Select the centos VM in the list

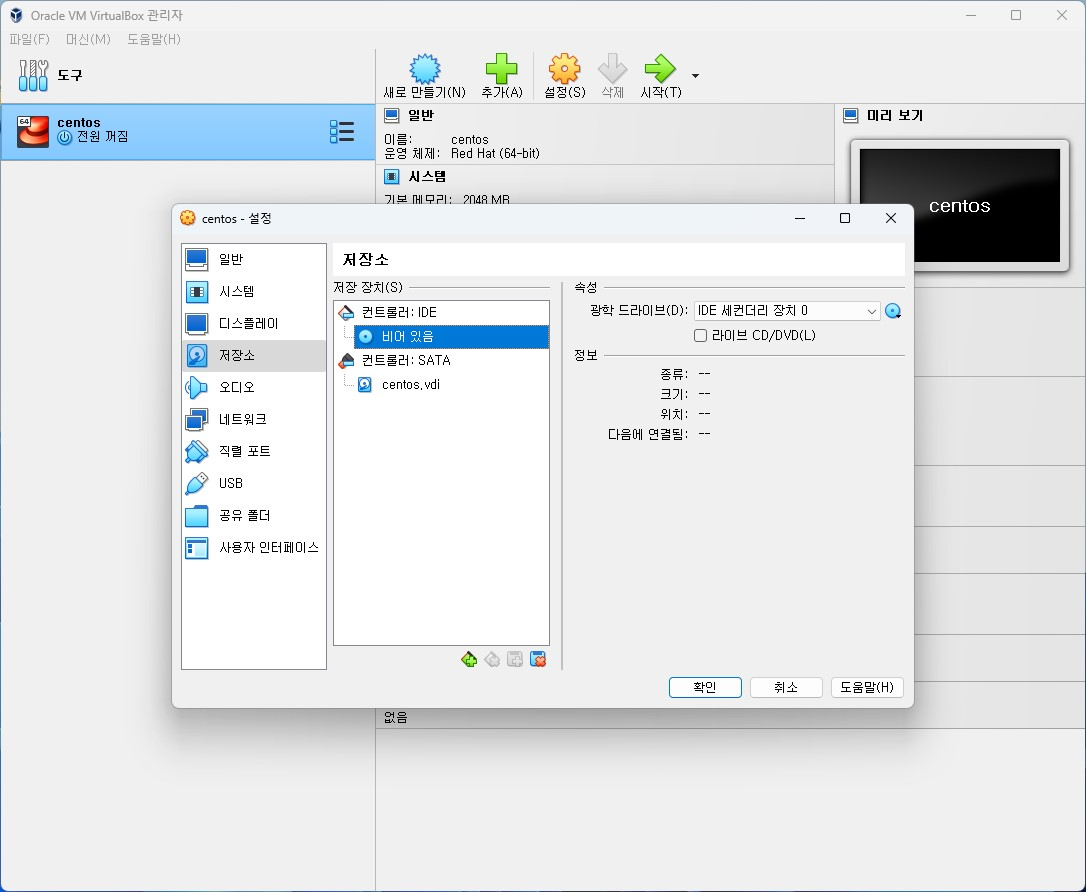coord(188,132)
